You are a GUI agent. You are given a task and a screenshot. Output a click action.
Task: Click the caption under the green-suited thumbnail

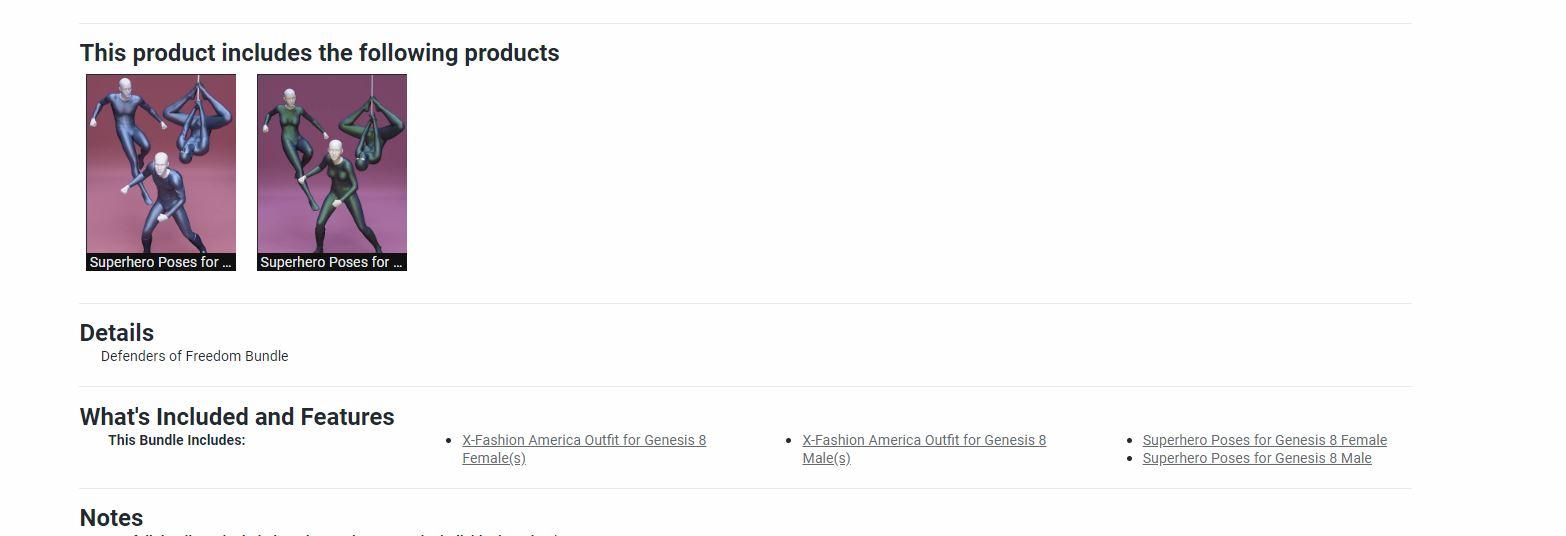331,262
